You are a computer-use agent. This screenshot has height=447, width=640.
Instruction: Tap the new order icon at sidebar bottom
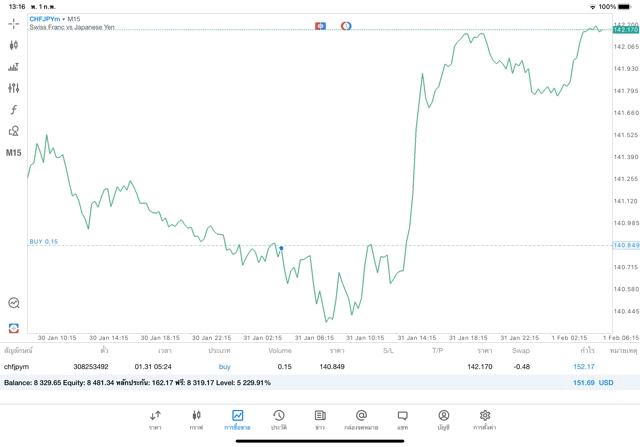[13, 328]
